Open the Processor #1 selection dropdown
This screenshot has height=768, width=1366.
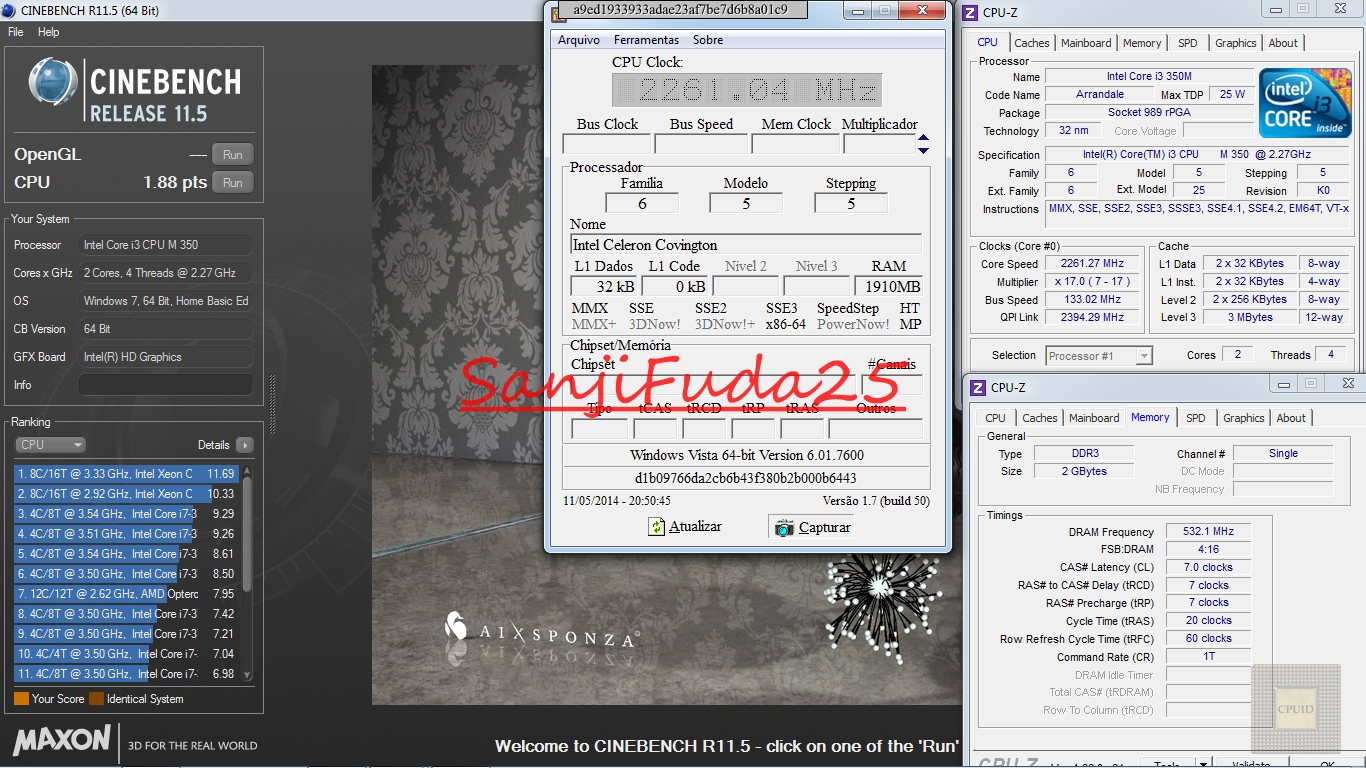(x=1099, y=355)
